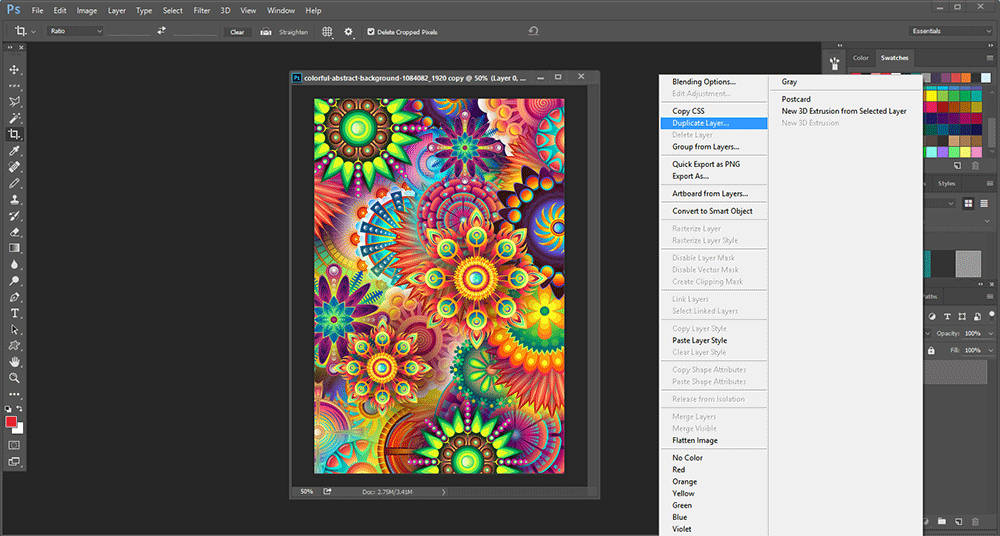
Task: Open the Swatches panel menu
Action: point(990,58)
